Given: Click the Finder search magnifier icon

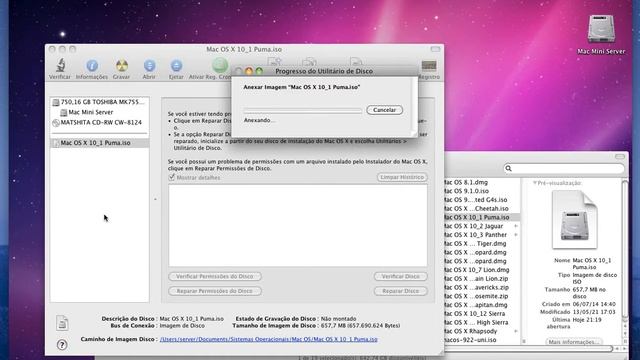Looking at the screenshot, I should pos(509,168).
